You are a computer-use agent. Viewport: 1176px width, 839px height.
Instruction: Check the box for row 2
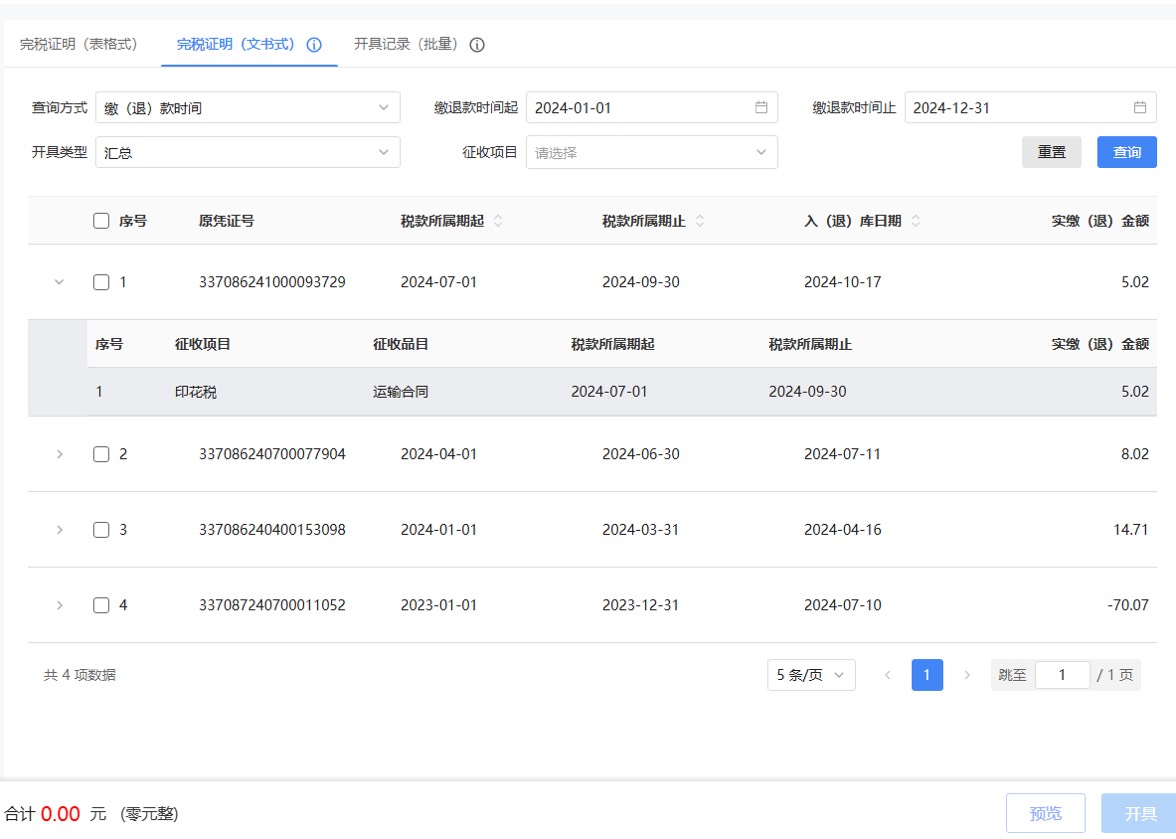click(101, 454)
